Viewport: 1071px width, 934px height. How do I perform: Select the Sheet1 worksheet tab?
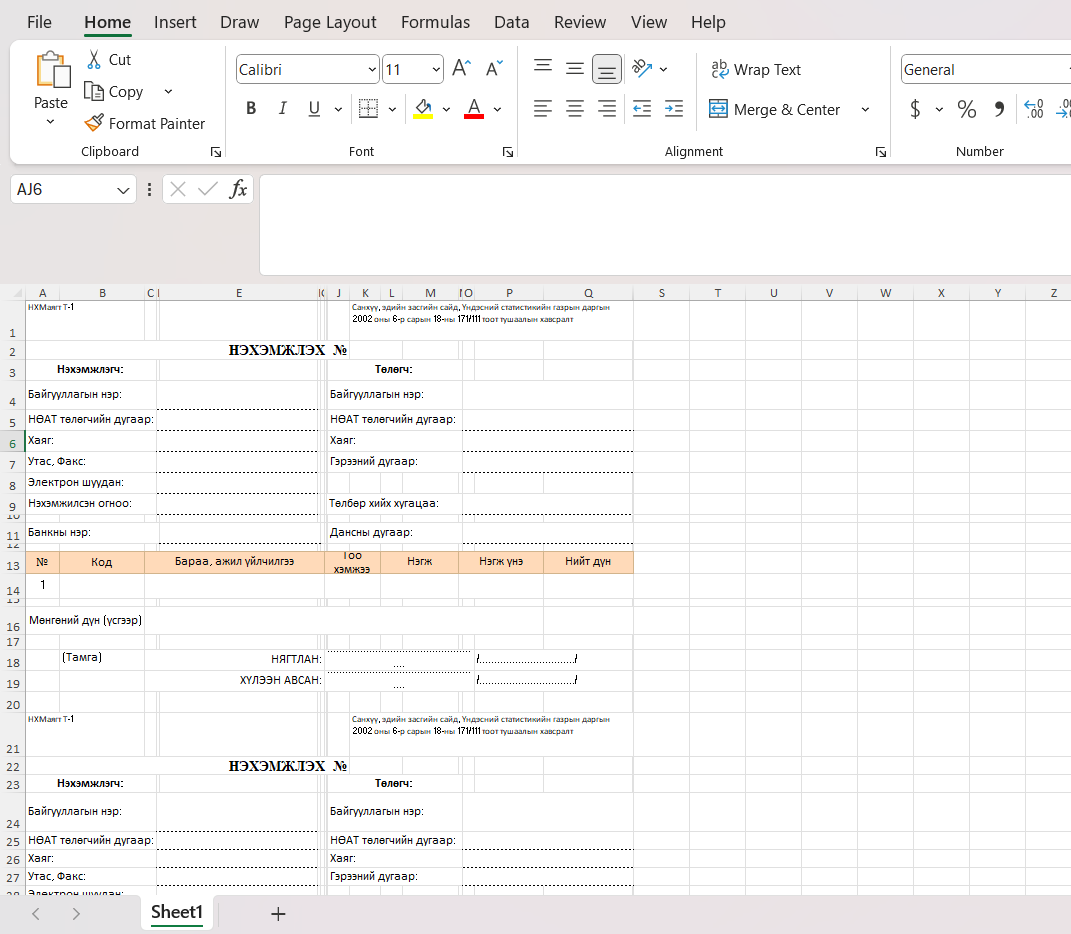(x=177, y=912)
